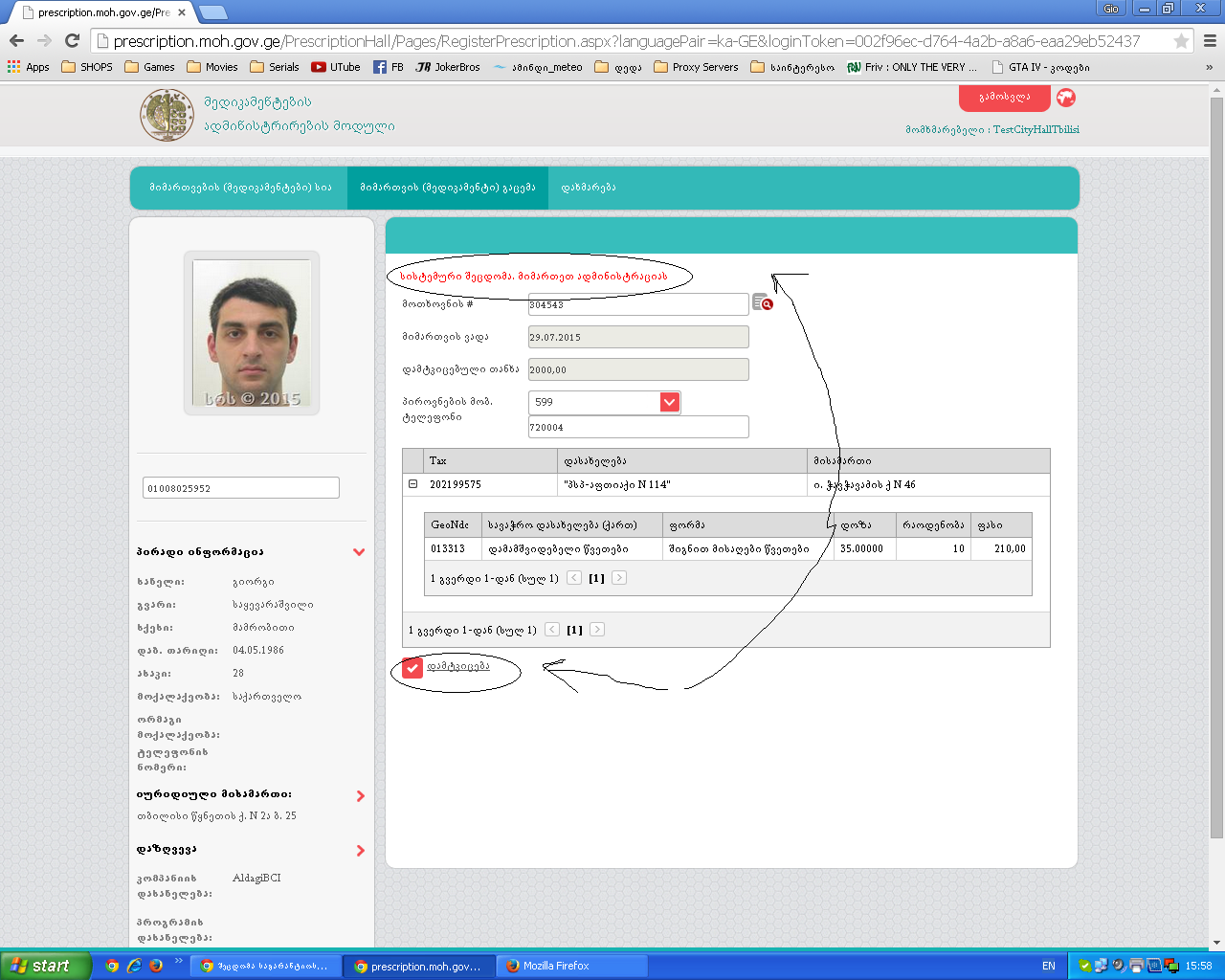The image size is (1225, 980).
Task: Click the red globe language icon
Action: (1065, 98)
